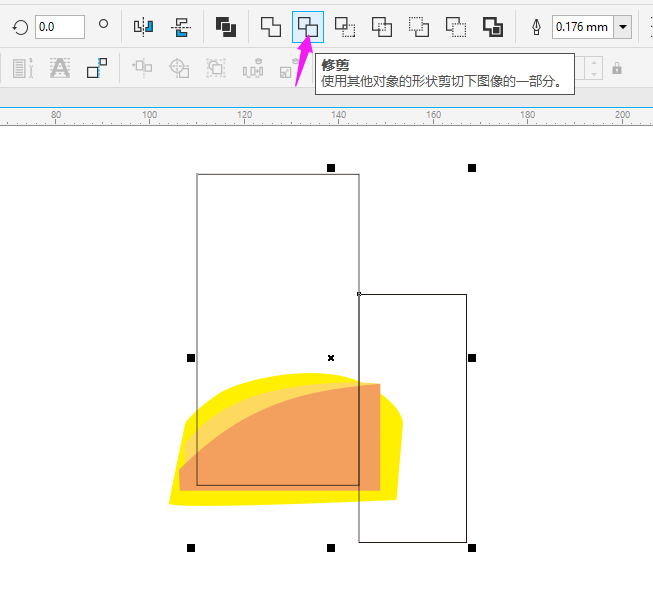Screen dimensions: 653x603
Task: Click the solid black Create Boundary icon
Action: pyautogui.click(x=493, y=27)
